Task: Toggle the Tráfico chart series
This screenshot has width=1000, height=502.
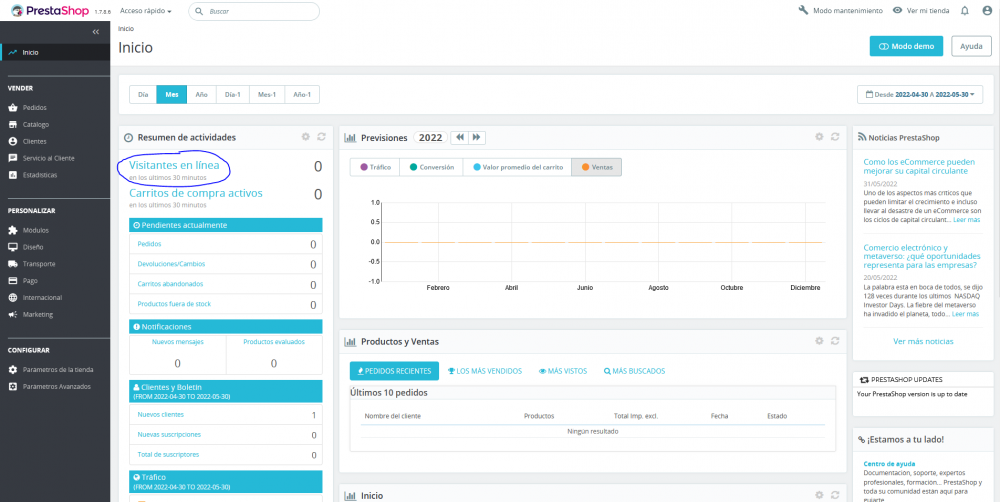Action: [x=376, y=167]
